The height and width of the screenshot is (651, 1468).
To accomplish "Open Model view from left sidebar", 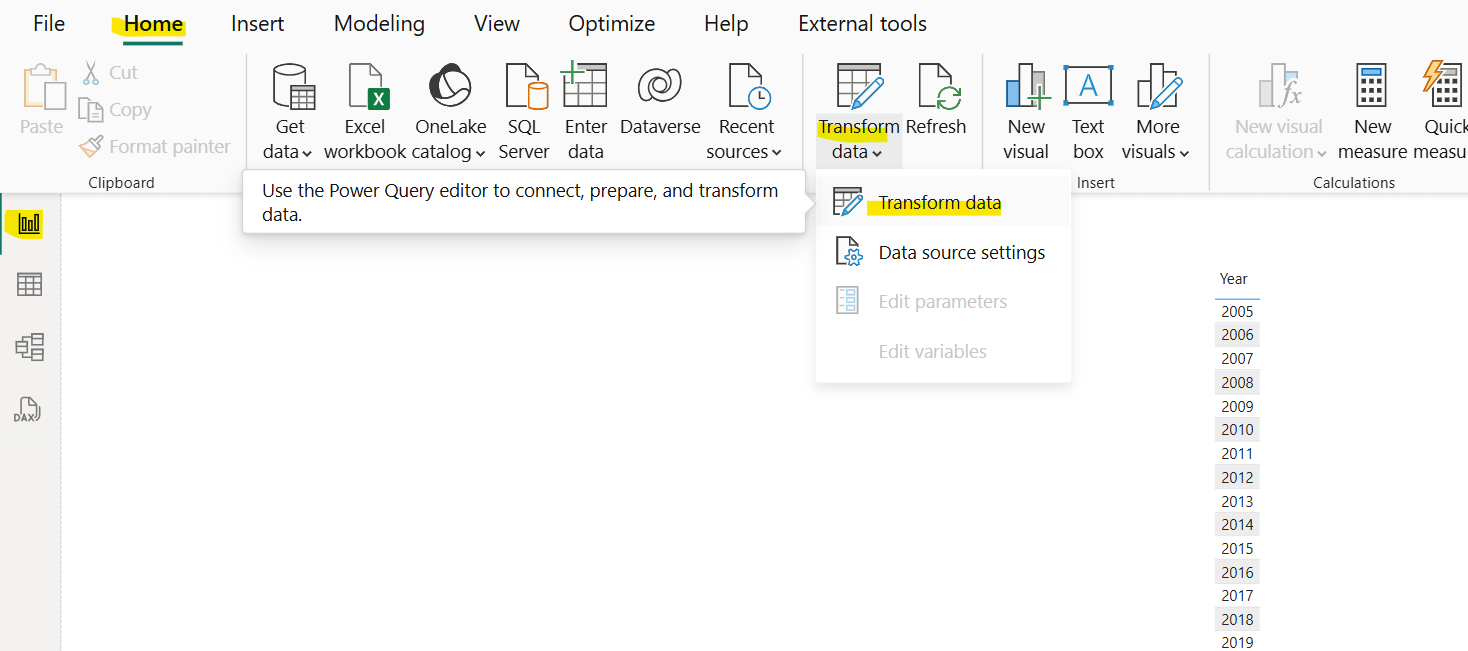I will (x=29, y=347).
